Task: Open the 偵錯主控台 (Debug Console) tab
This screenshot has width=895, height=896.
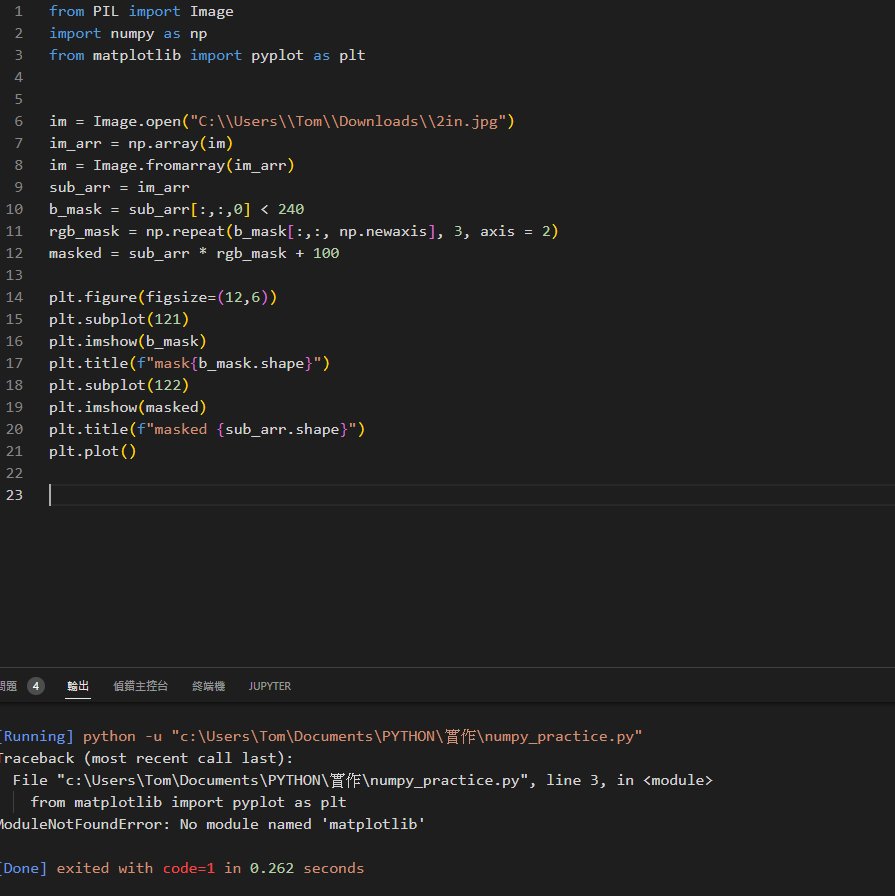Action: click(x=140, y=686)
